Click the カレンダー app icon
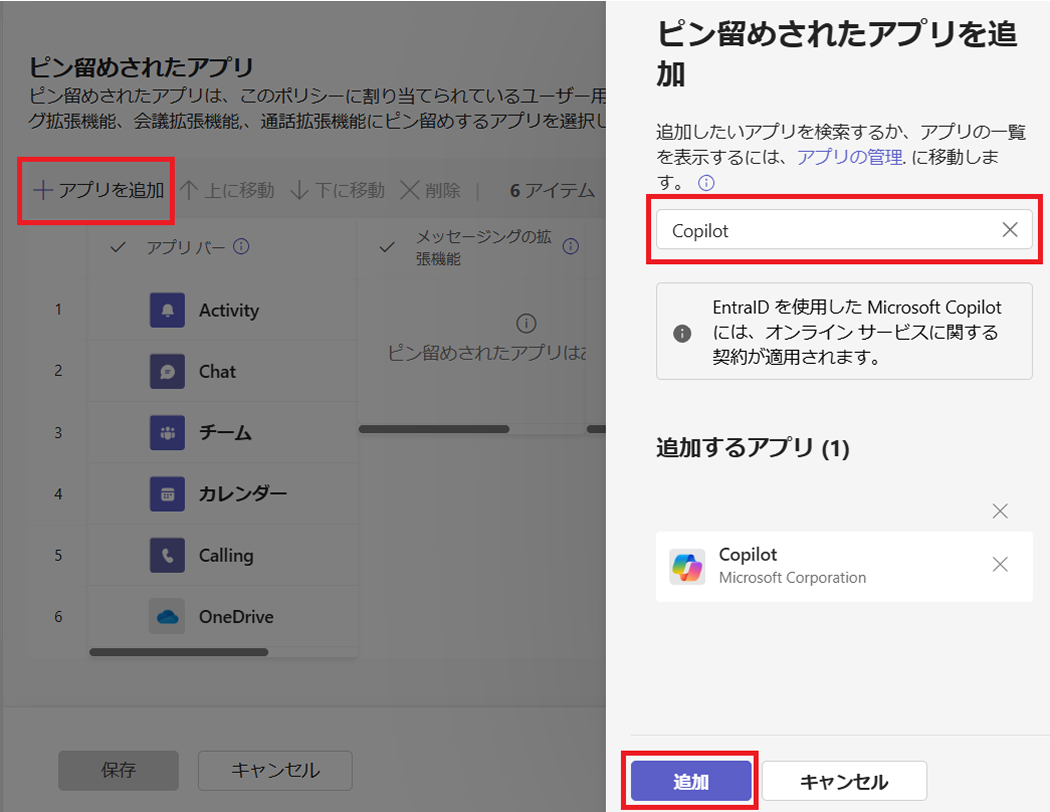The height and width of the screenshot is (812, 1050). (x=167, y=494)
